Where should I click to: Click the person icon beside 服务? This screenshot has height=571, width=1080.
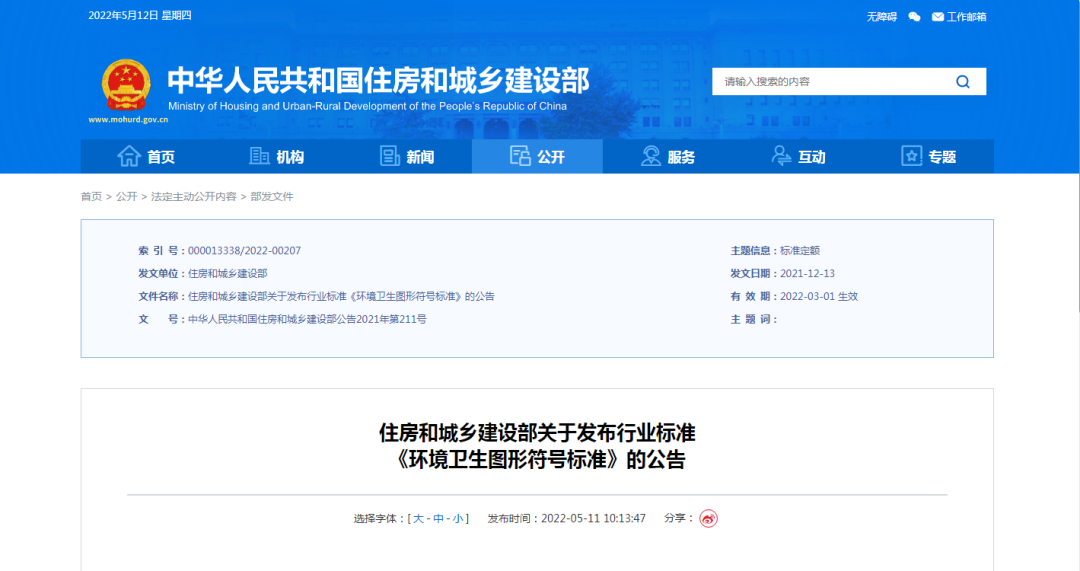click(650, 156)
